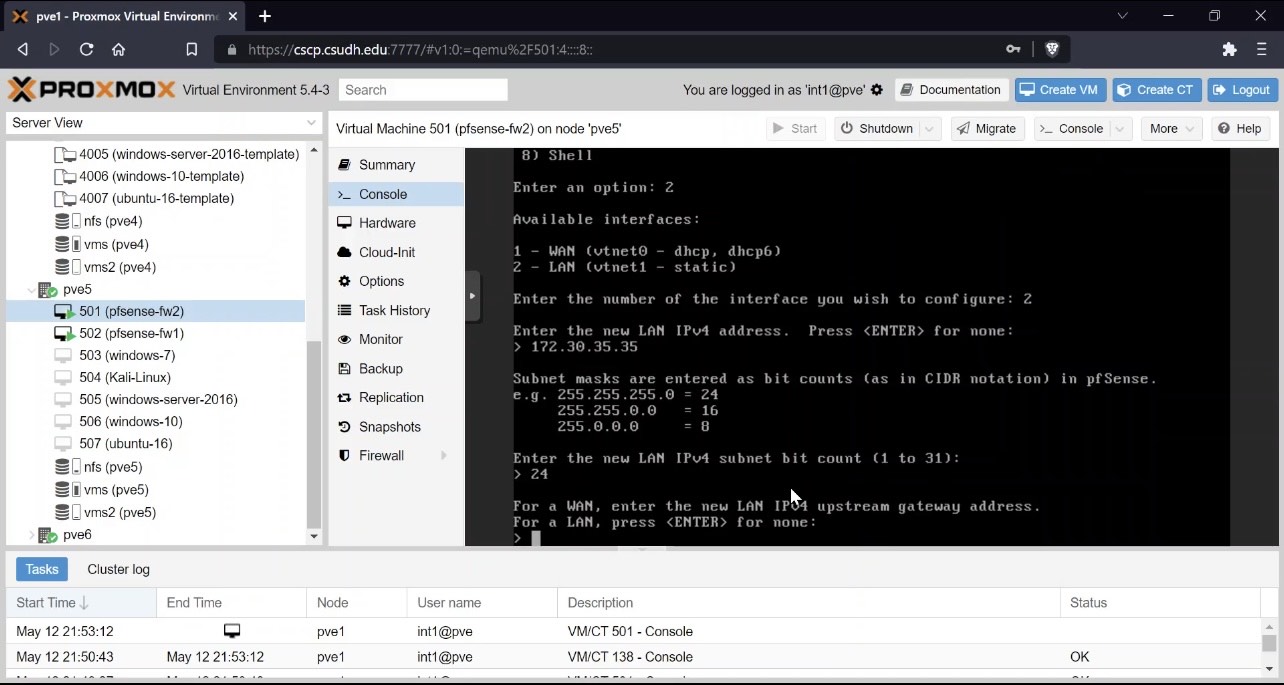
Task: Open the Cloud-Init section
Action: click(396, 252)
